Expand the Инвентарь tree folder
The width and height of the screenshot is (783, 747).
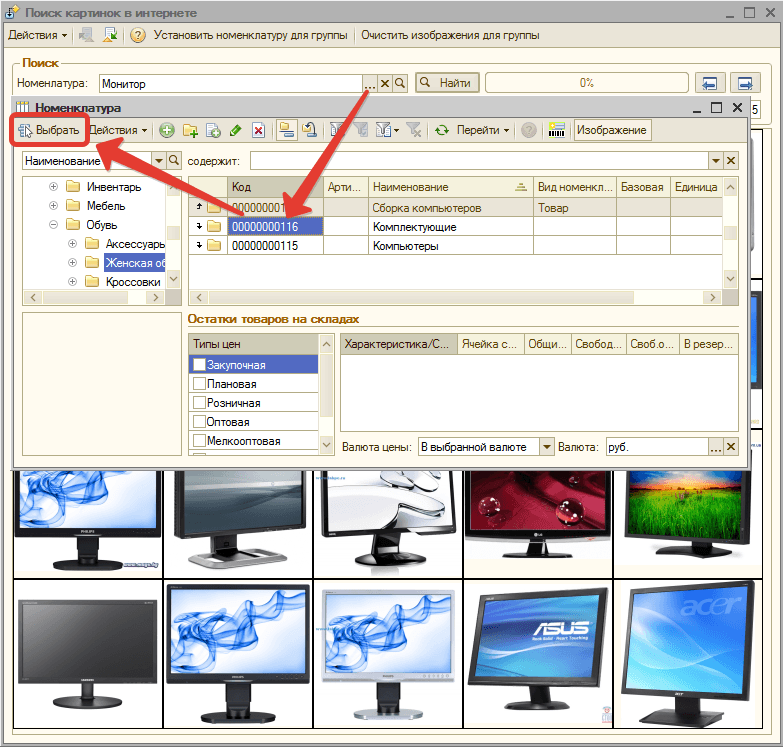pyautogui.click(x=52, y=187)
